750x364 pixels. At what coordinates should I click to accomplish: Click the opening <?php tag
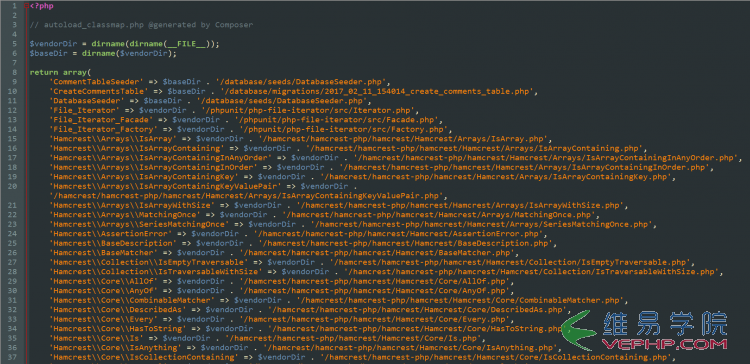[x=41, y=6]
